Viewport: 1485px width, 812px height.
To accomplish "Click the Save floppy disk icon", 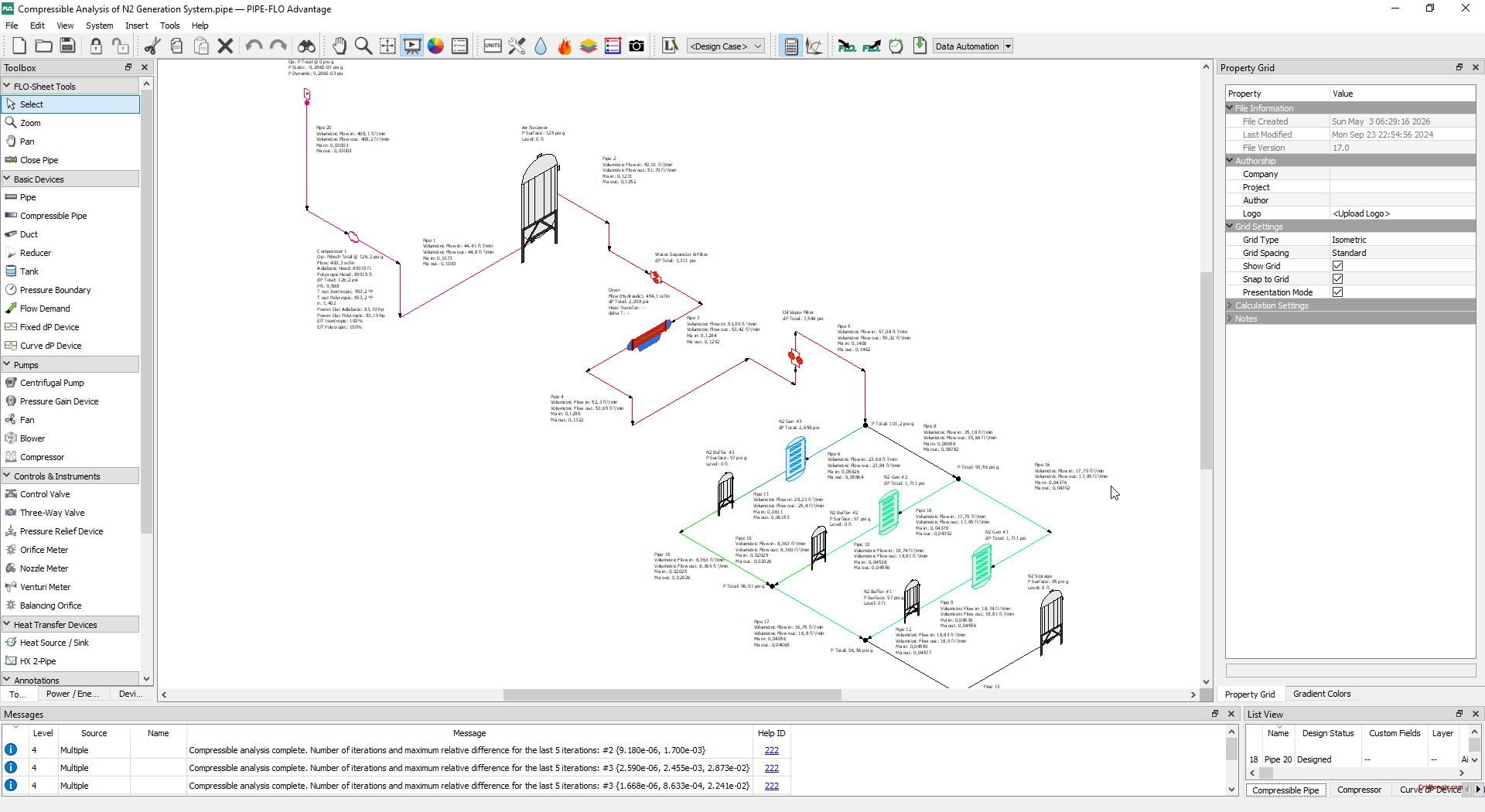I will [68, 46].
